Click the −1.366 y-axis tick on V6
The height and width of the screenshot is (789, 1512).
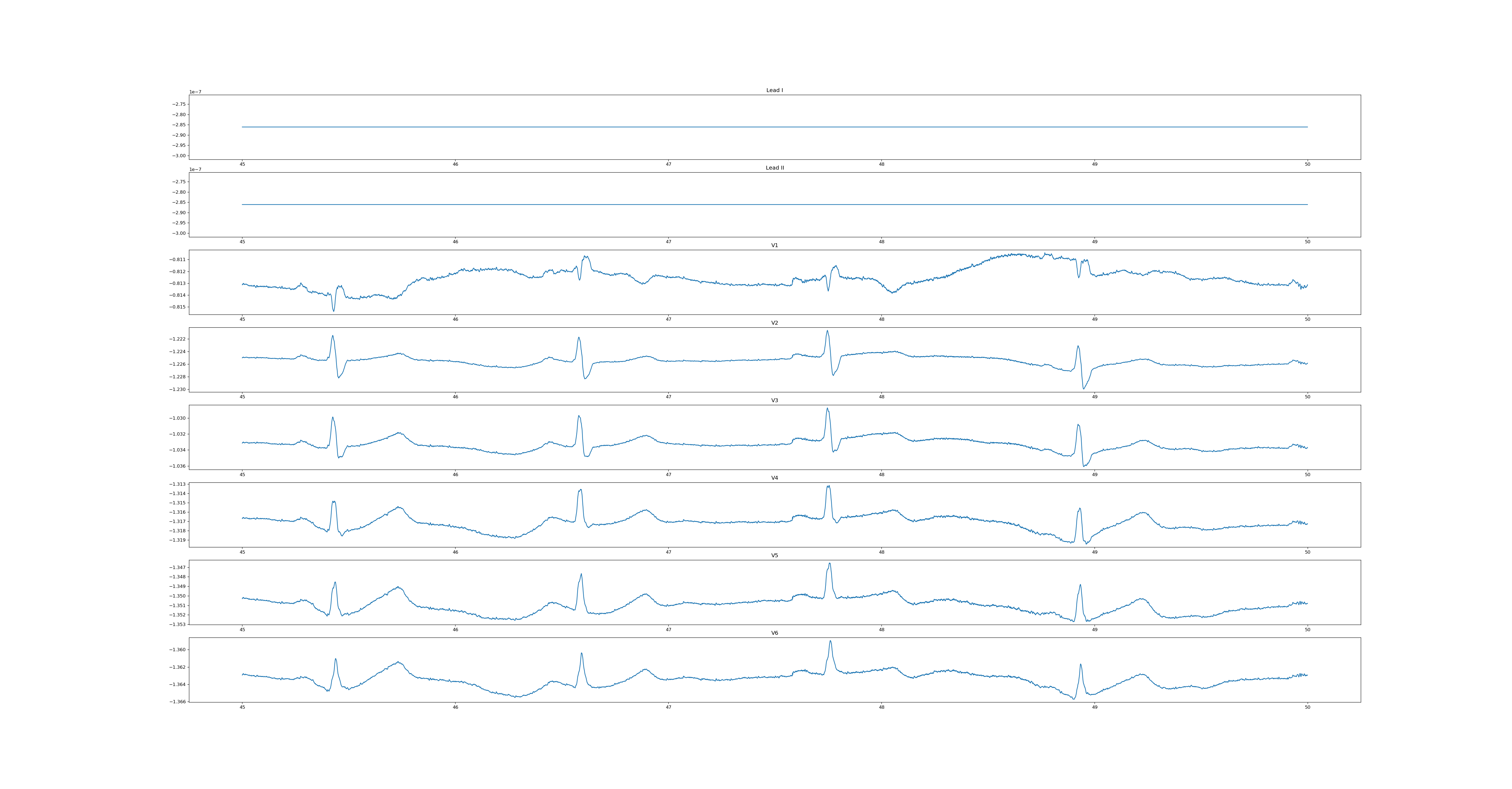tap(178, 702)
